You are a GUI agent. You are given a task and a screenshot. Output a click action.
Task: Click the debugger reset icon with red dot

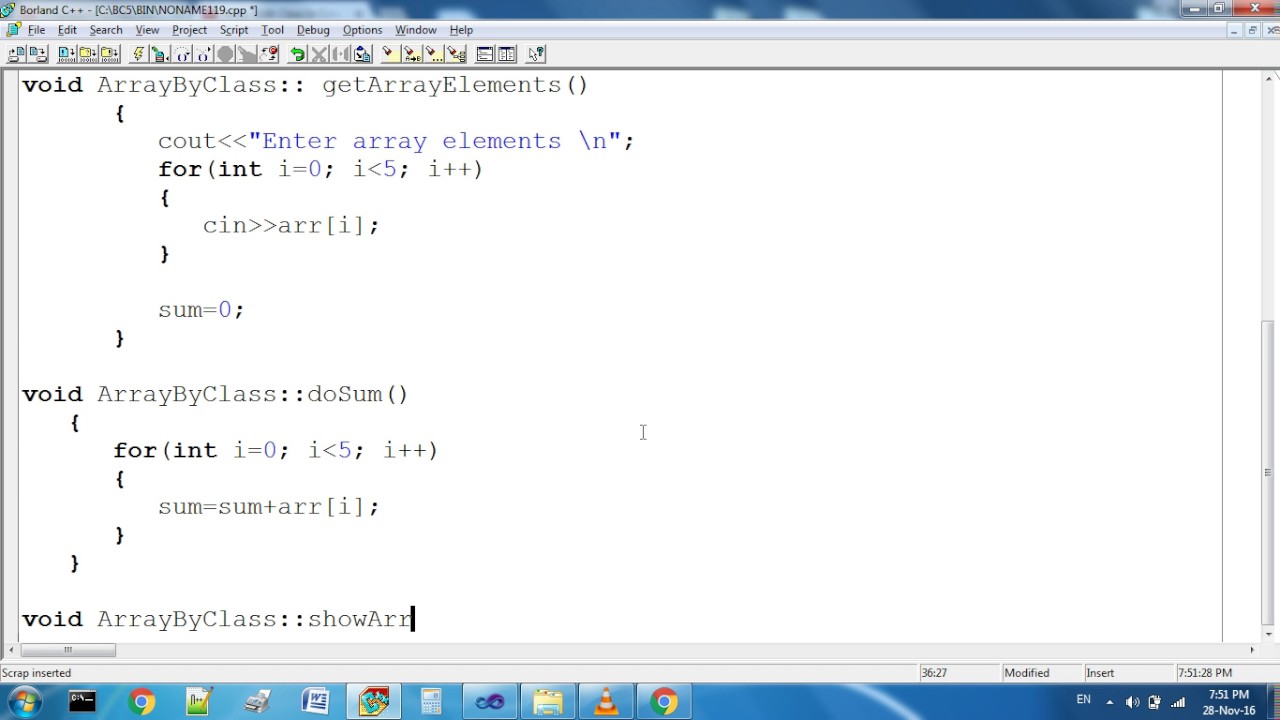[268, 54]
